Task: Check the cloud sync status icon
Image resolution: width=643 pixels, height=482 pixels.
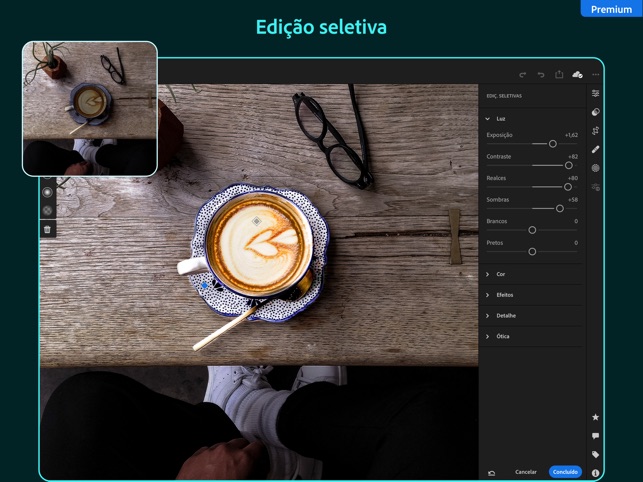Action: 577,75
